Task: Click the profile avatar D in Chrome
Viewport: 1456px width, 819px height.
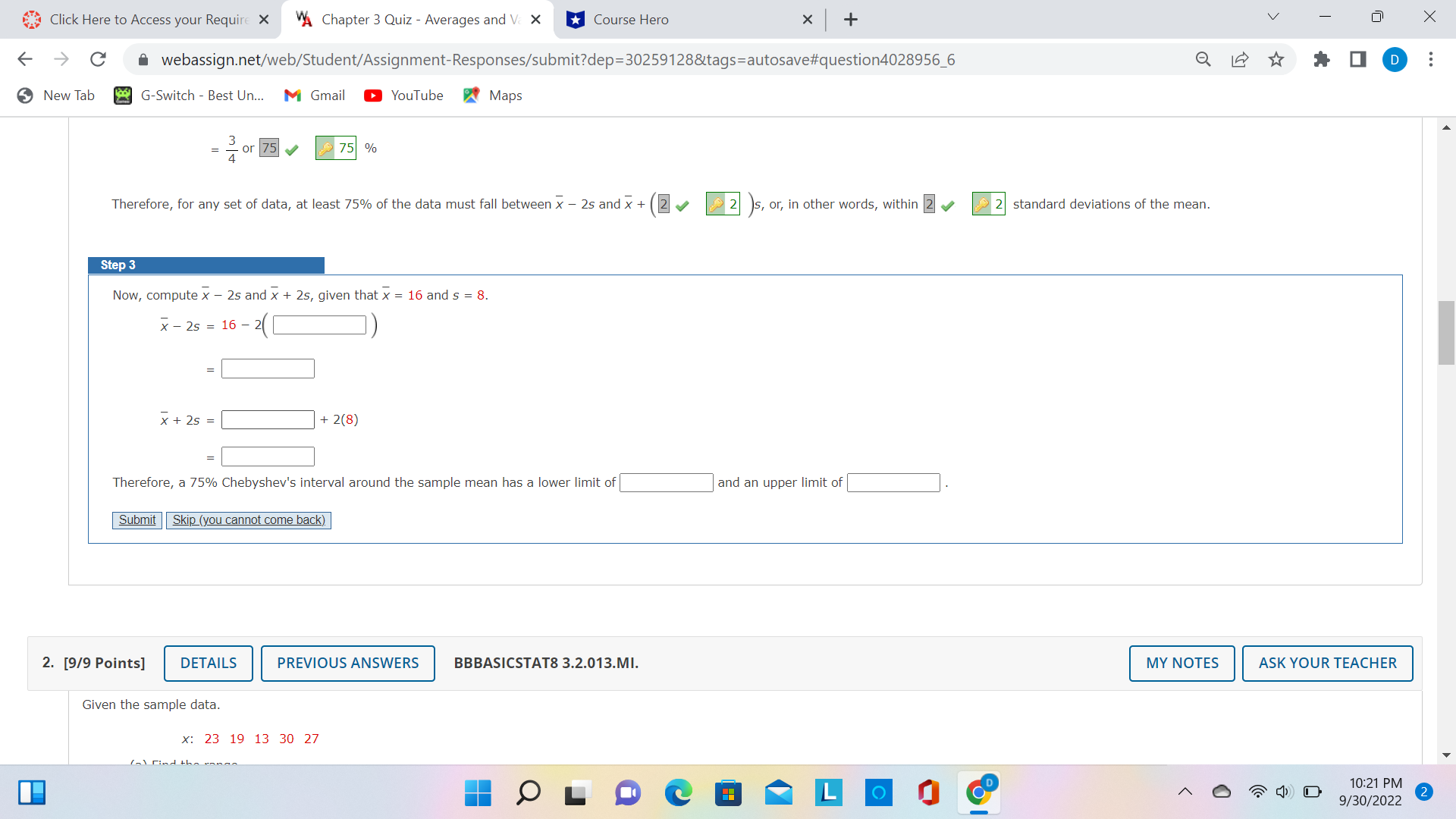Action: click(x=1395, y=59)
